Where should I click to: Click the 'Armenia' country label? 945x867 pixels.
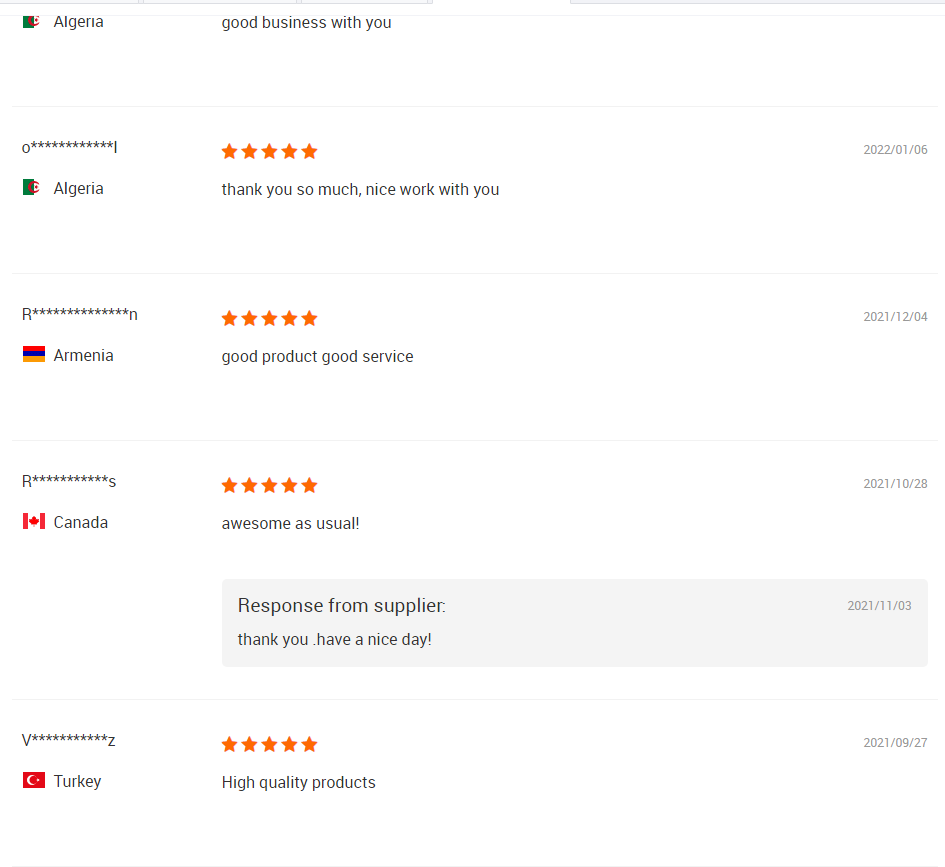click(83, 355)
